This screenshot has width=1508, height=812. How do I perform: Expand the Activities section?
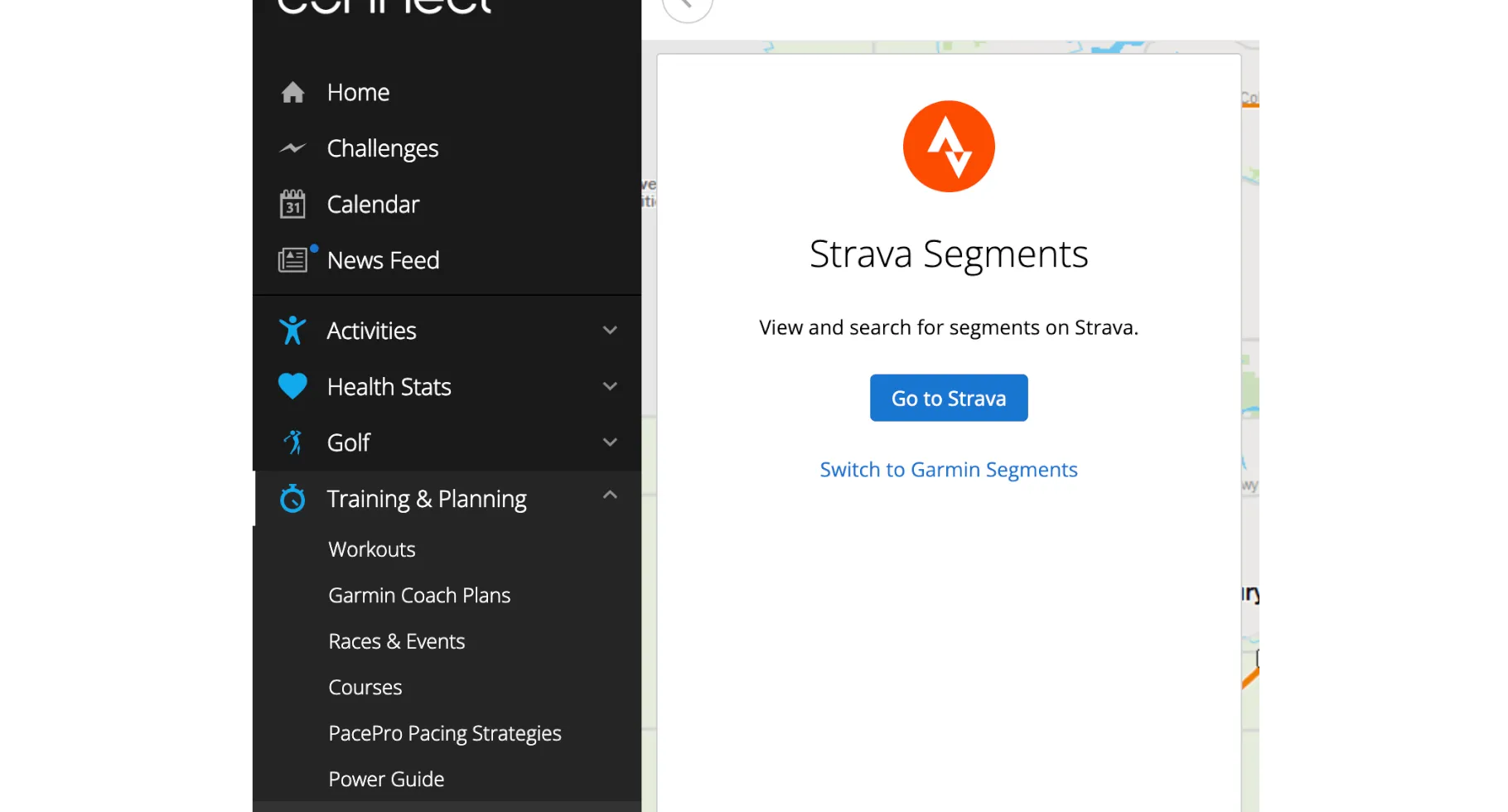click(x=610, y=330)
